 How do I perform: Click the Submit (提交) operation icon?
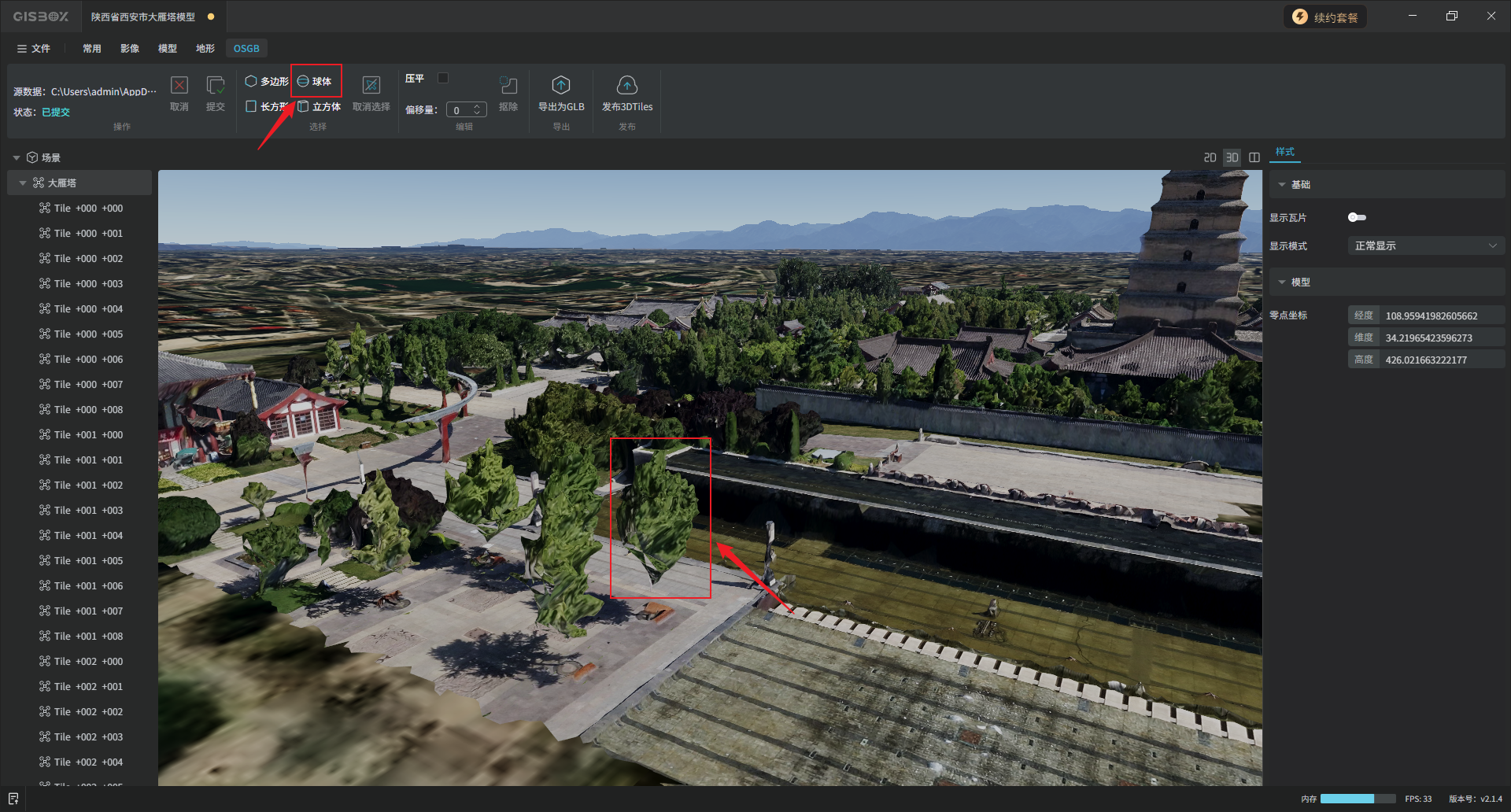click(215, 86)
